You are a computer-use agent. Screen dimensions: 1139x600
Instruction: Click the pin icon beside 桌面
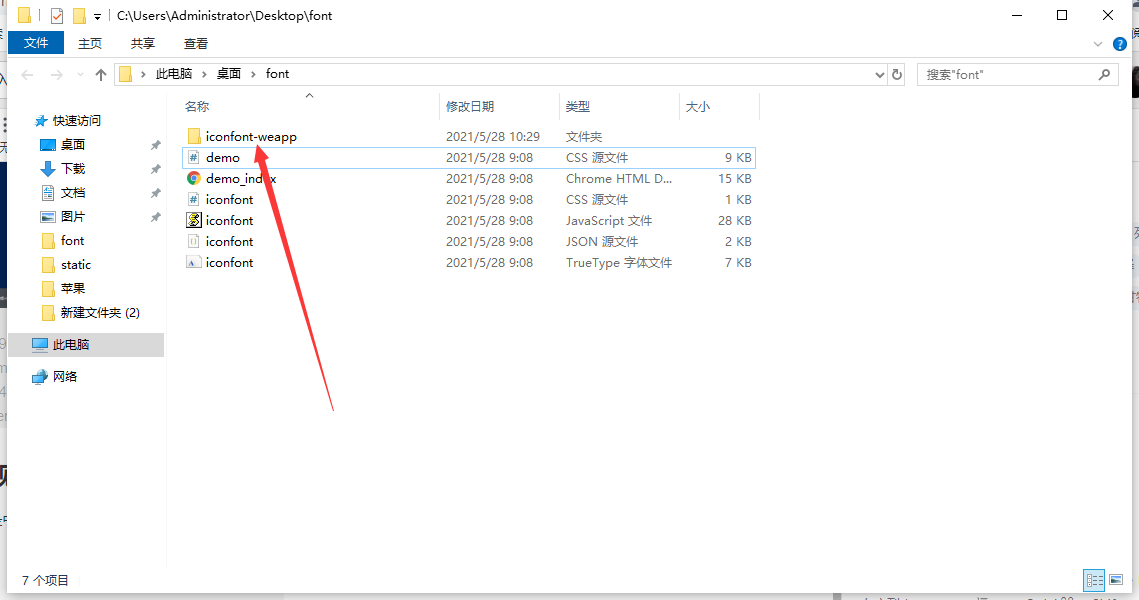point(155,145)
